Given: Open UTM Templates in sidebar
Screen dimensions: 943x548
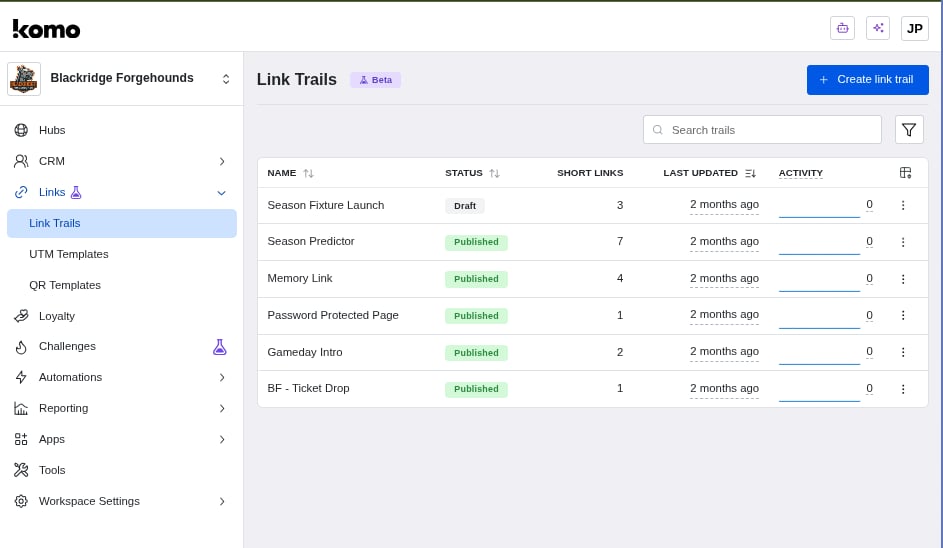Looking at the screenshot, I should (69, 254).
